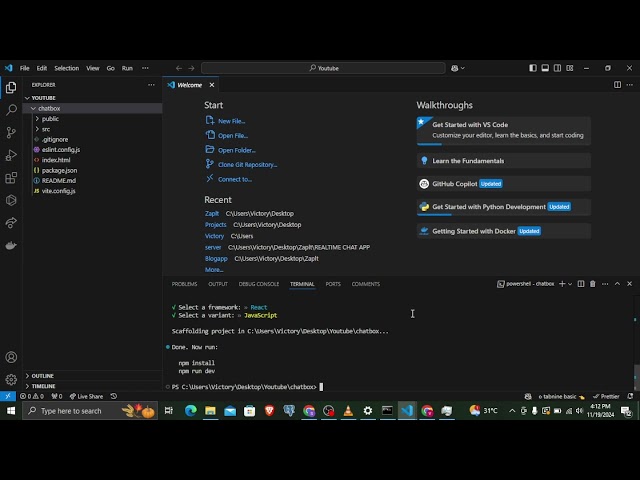Switch to the COMMENTS tab
The image size is (640, 480).
366,284
